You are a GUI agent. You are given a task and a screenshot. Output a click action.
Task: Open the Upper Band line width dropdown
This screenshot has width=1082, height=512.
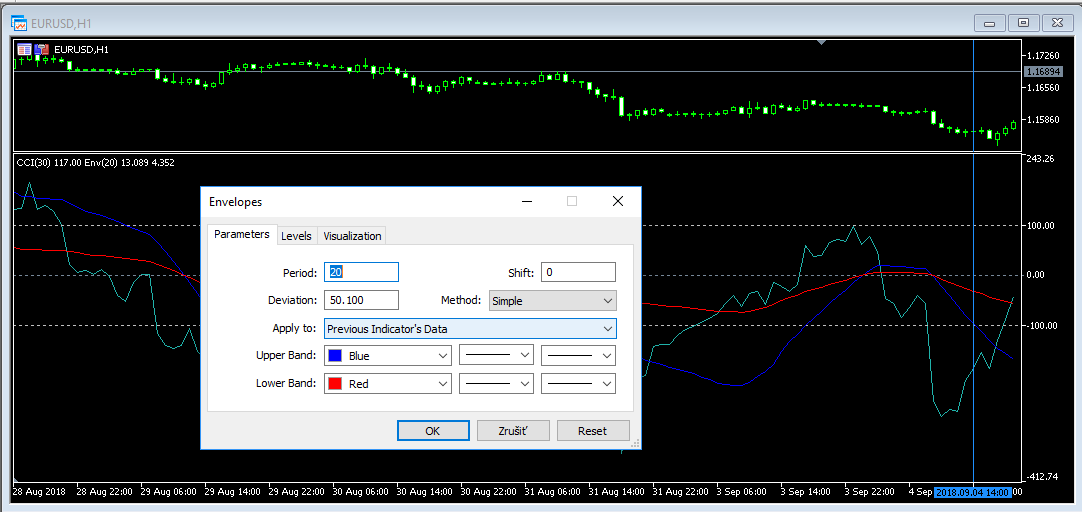point(578,355)
